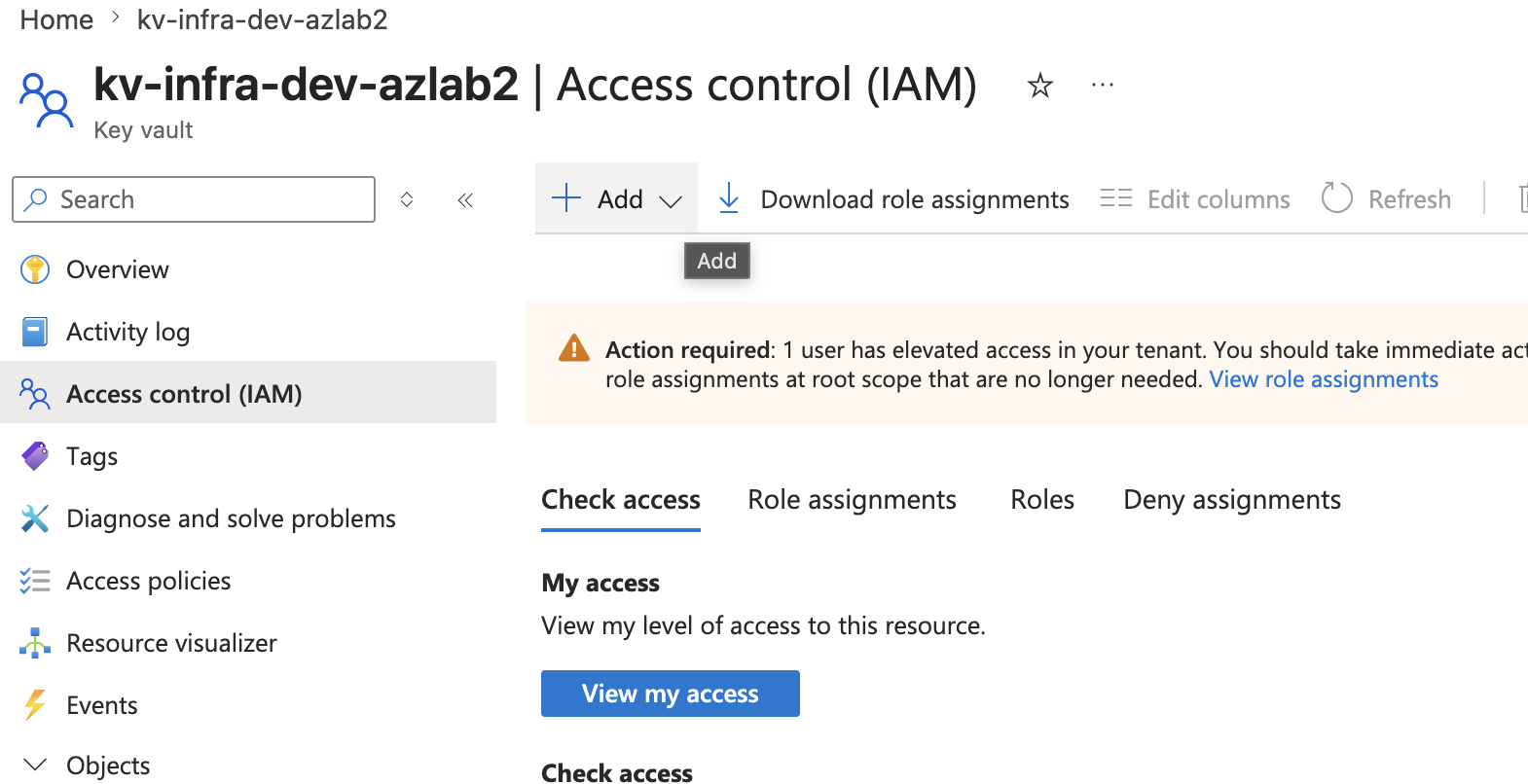The height and width of the screenshot is (784, 1528).
Task: Select Access control (IAM) in the sidebar
Action: [248, 393]
